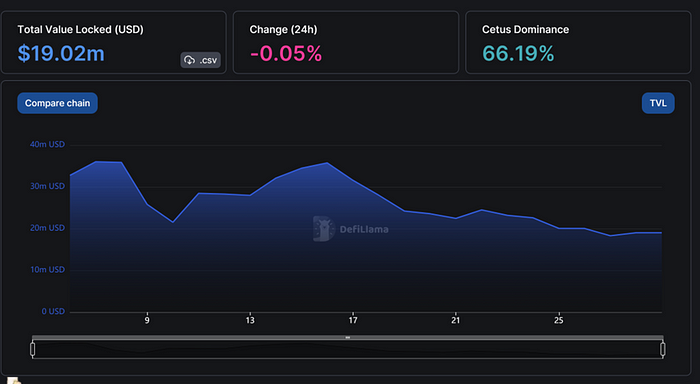
Task: Click the -0.05% change value
Action: point(286,54)
